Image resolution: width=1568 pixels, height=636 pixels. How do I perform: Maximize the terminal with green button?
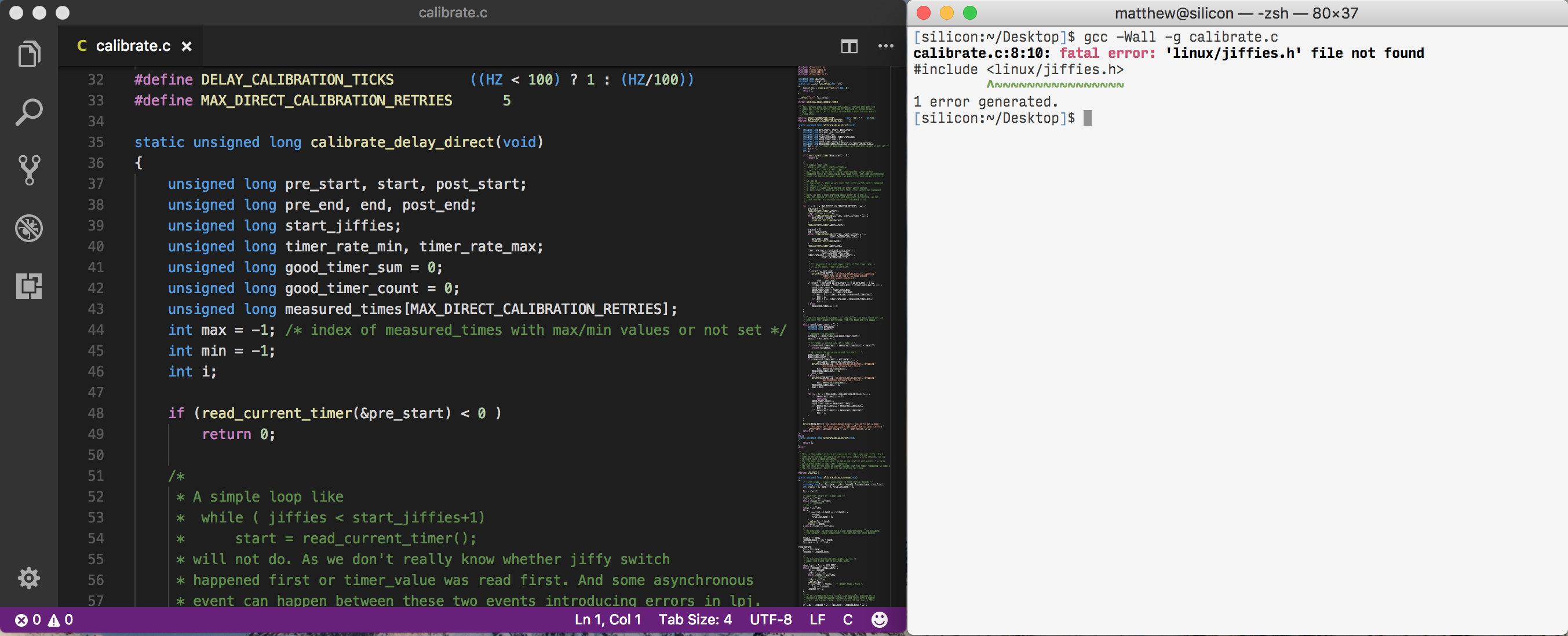969,13
